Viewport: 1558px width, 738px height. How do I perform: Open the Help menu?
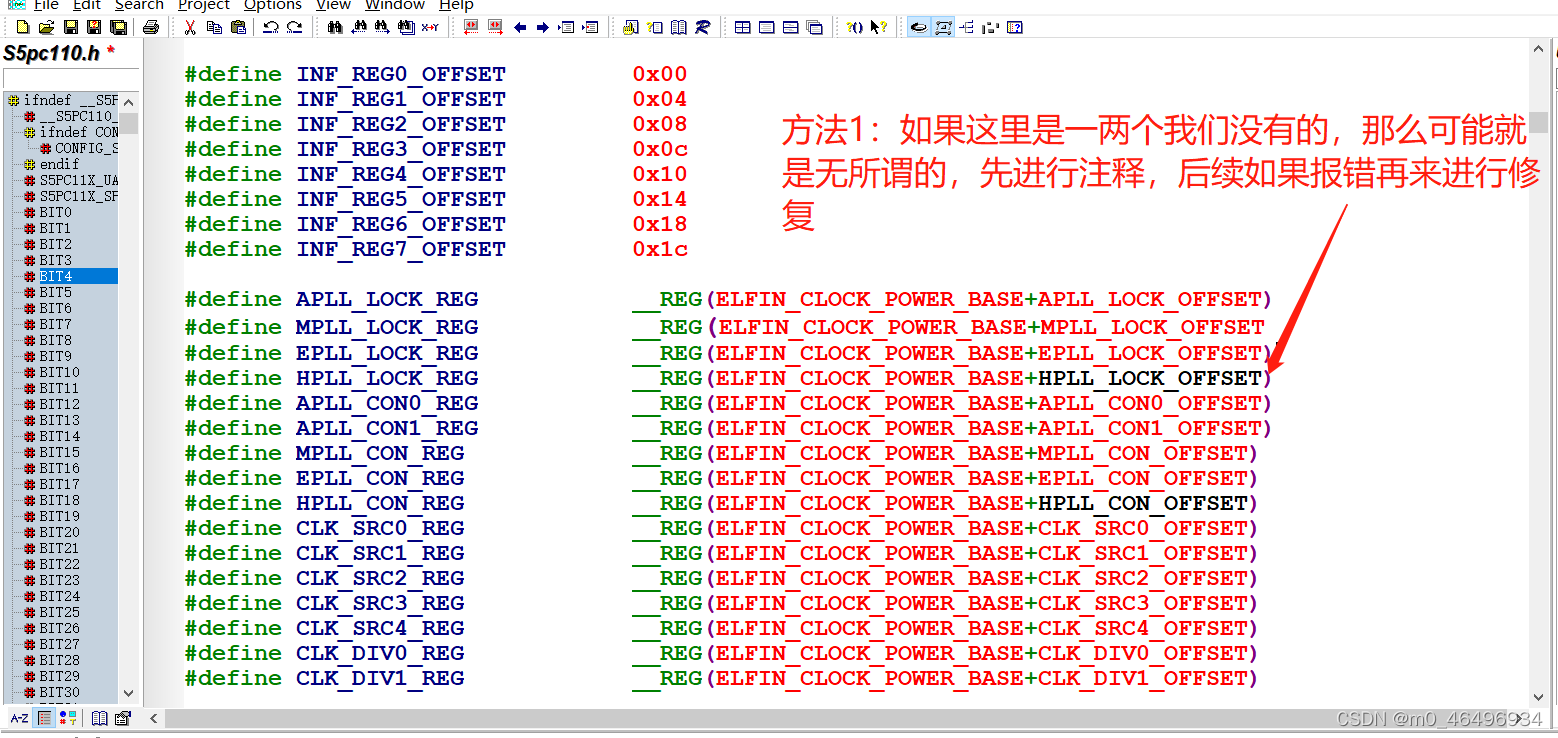[x=456, y=5]
